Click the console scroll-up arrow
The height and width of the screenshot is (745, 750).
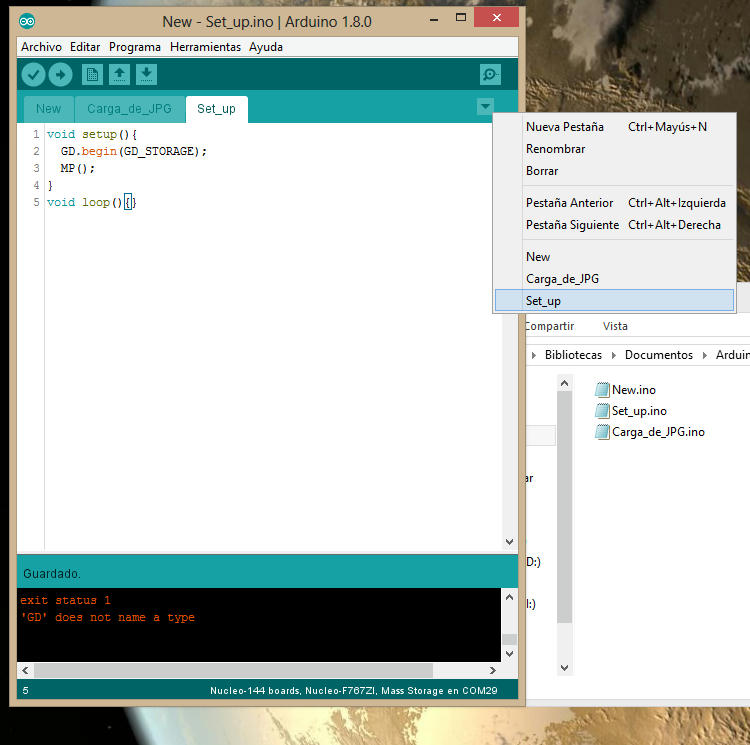(509, 597)
